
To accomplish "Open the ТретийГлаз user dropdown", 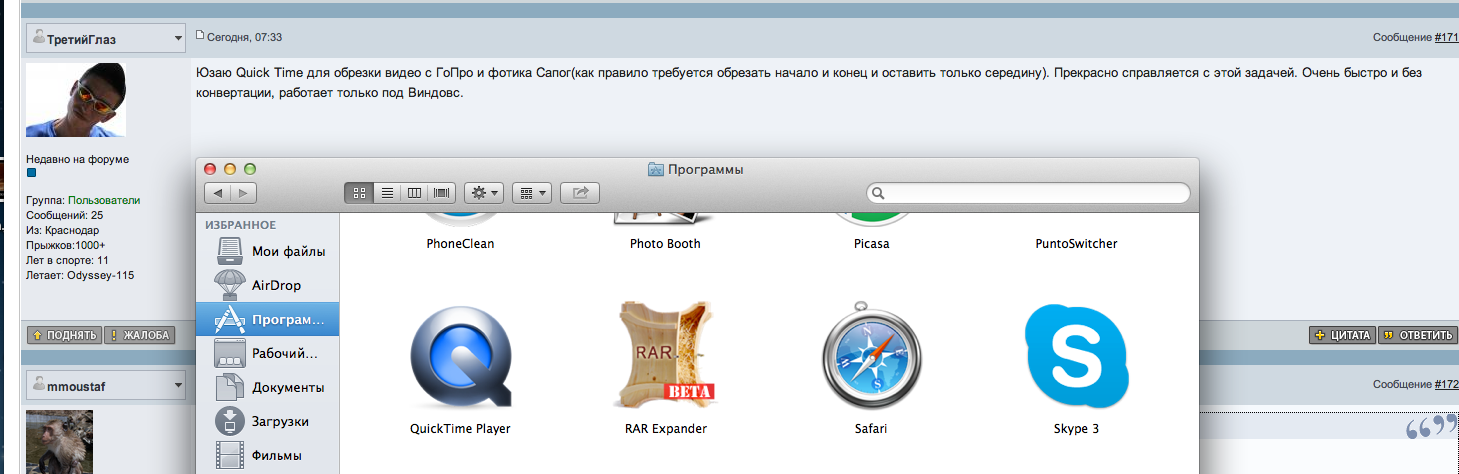I will coord(106,39).
